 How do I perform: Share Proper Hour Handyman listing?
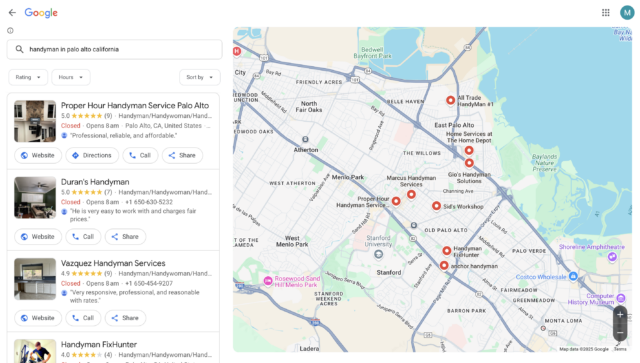pos(182,155)
